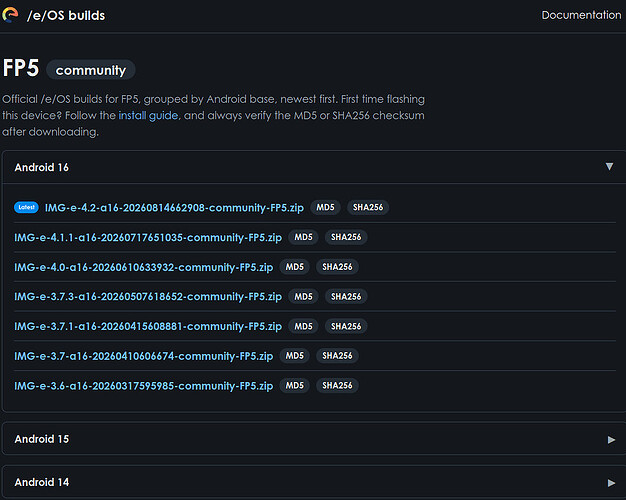This screenshot has height=500, width=626.
Task: Download IMG-e-3.7-a16-20260410606674 zip
Action: (x=144, y=356)
